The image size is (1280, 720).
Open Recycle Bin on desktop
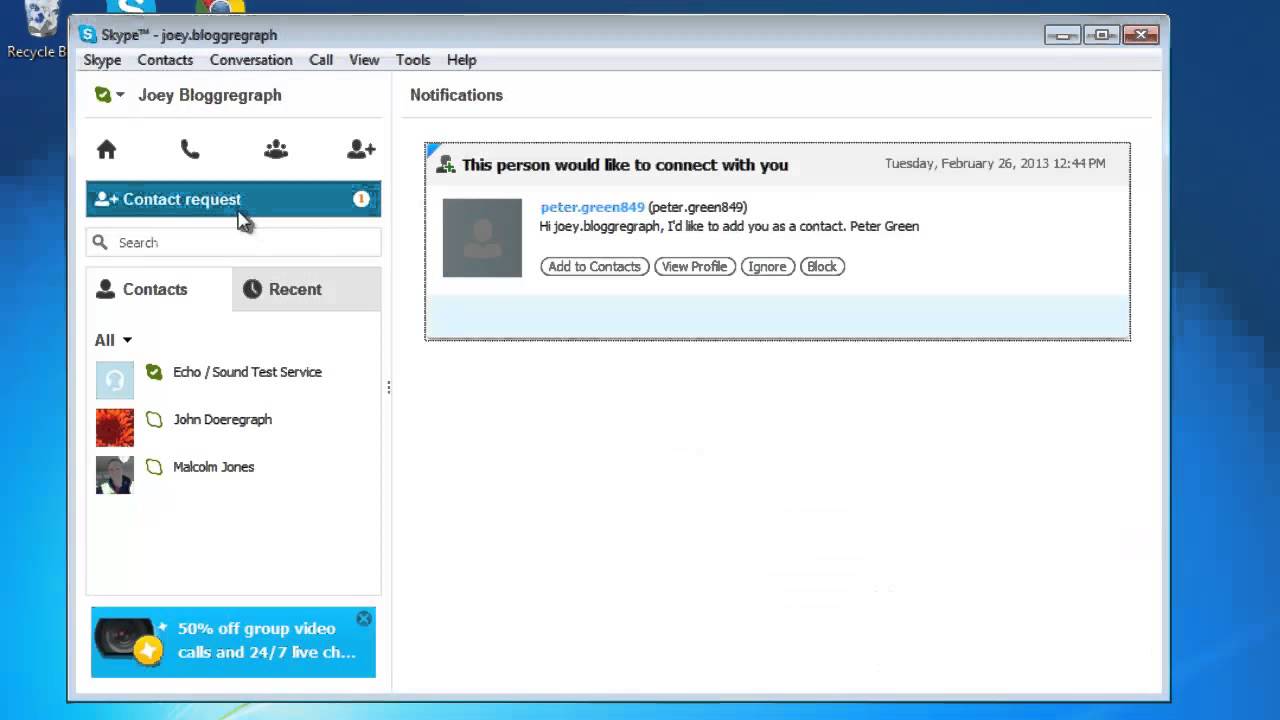click(40, 29)
